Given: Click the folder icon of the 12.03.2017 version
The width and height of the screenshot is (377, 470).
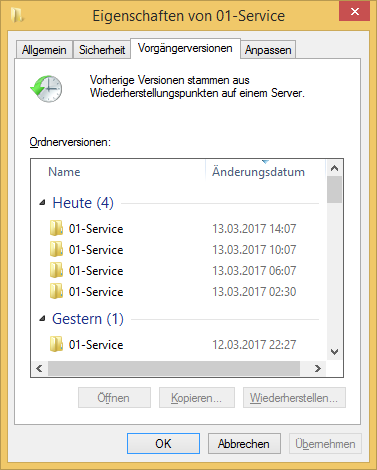Looking at the screenshot, I should pos(56,344).
